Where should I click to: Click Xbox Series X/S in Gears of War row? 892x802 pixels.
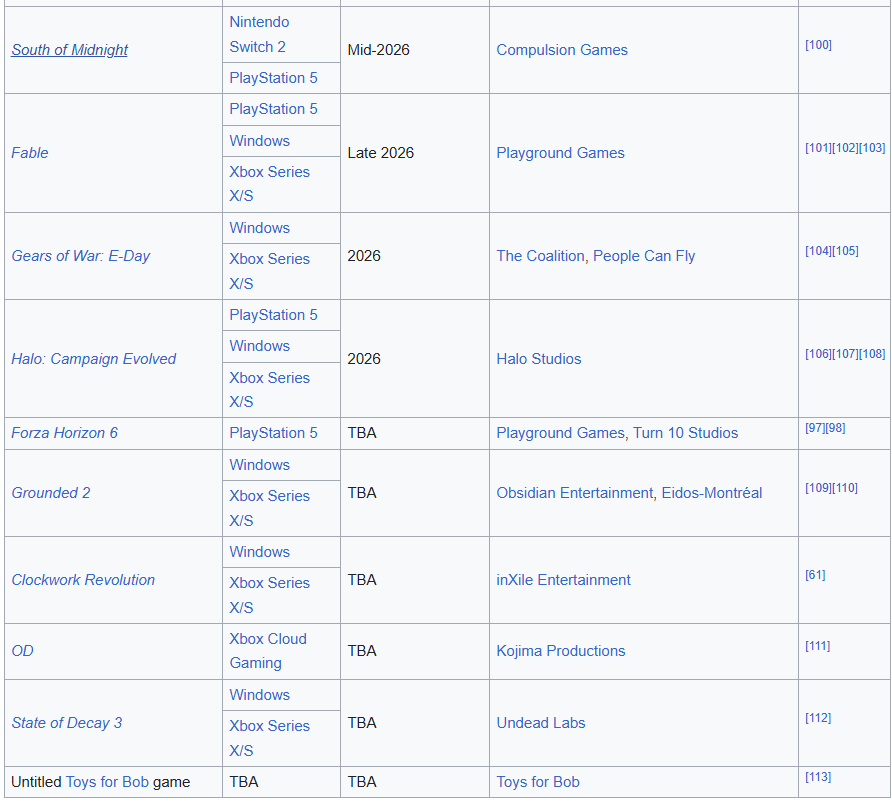tap(269, 271)
